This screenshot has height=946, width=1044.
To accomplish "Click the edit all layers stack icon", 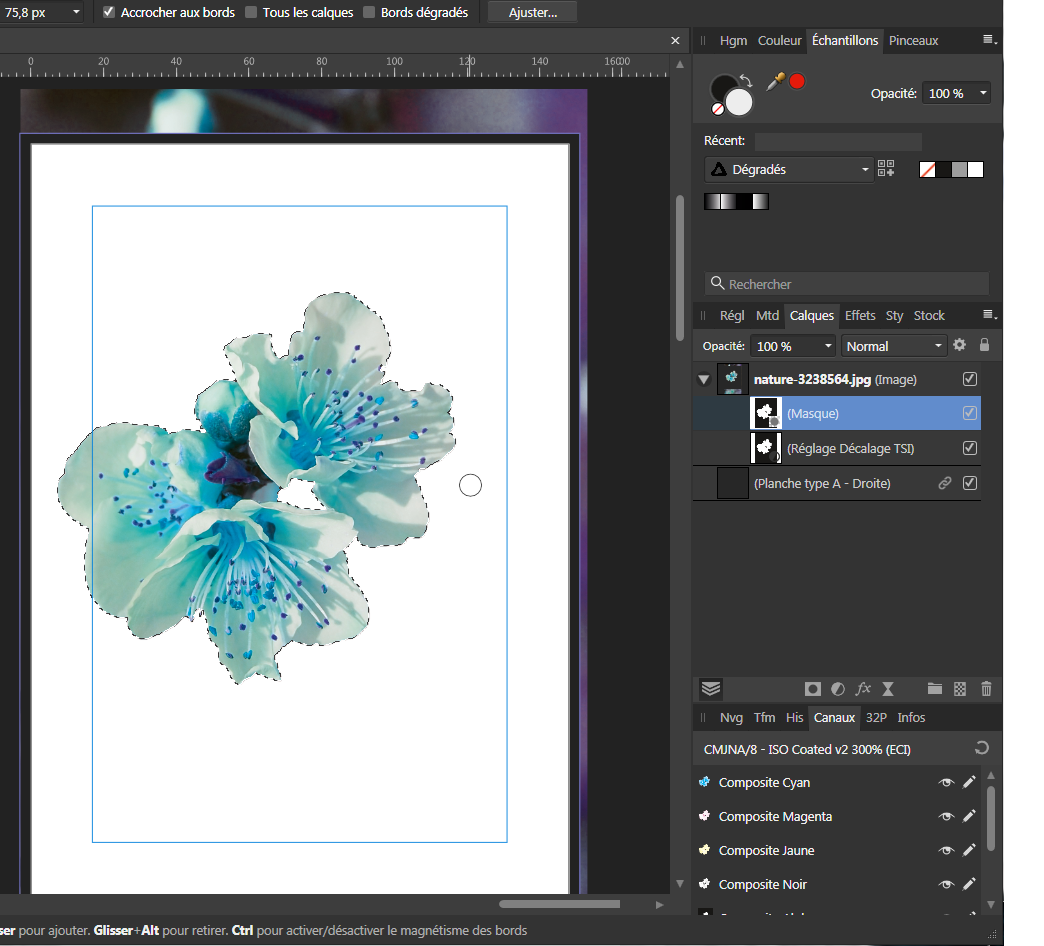I will pyautogui.click(x=711, y=688).
